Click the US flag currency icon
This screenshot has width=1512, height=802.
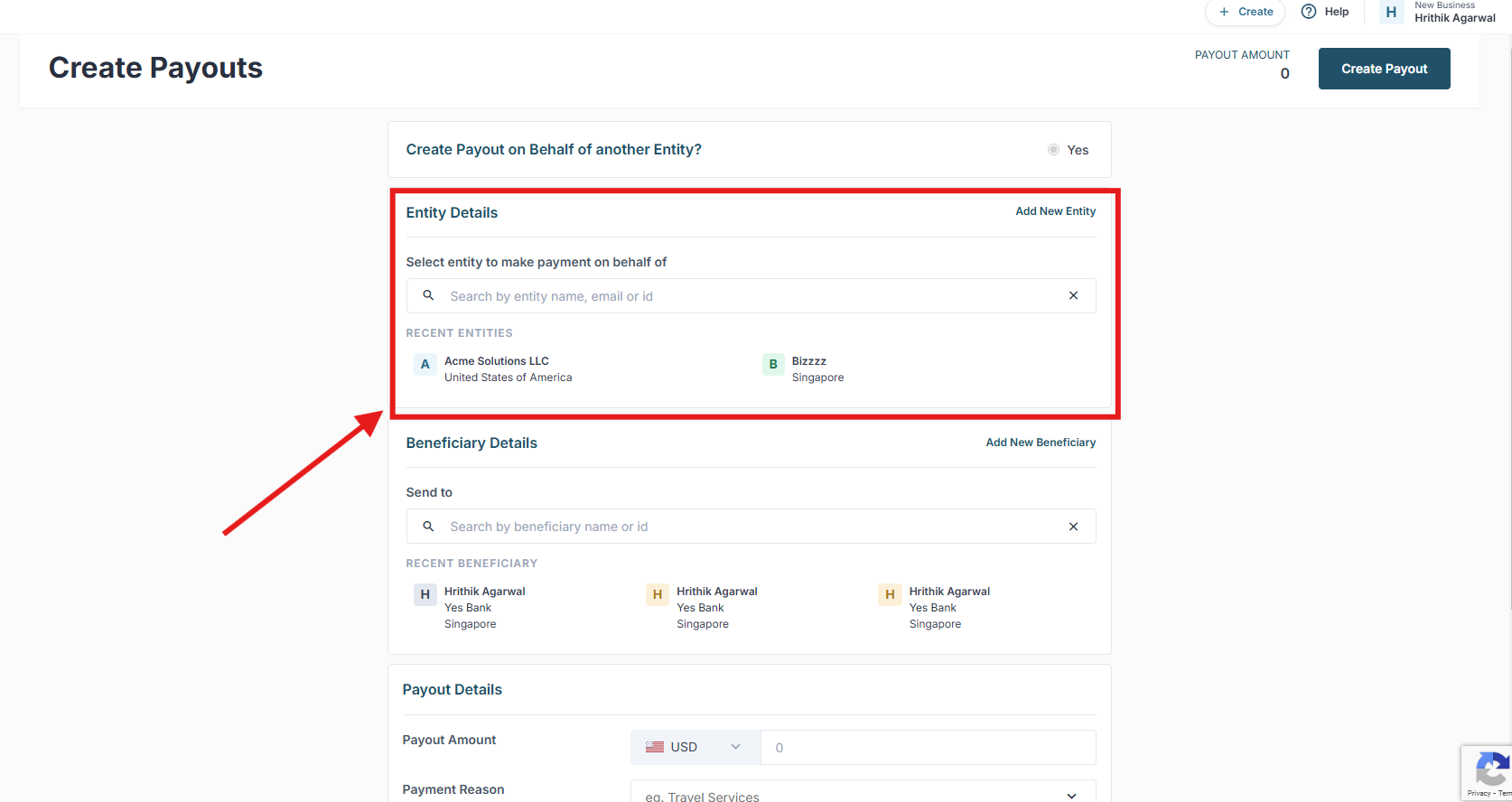pyautogui.click(x=655, y=747)
